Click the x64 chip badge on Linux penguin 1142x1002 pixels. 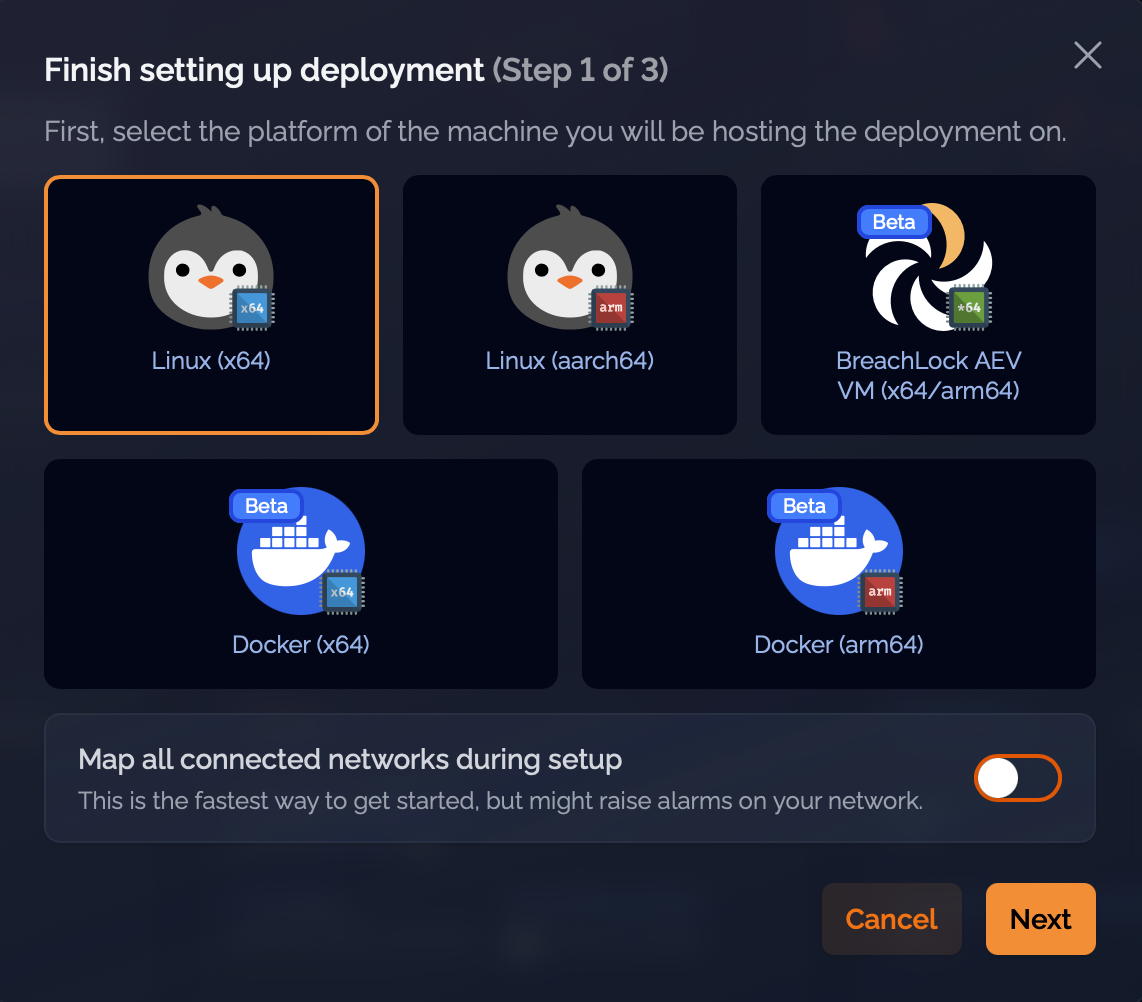pos(252,308)
